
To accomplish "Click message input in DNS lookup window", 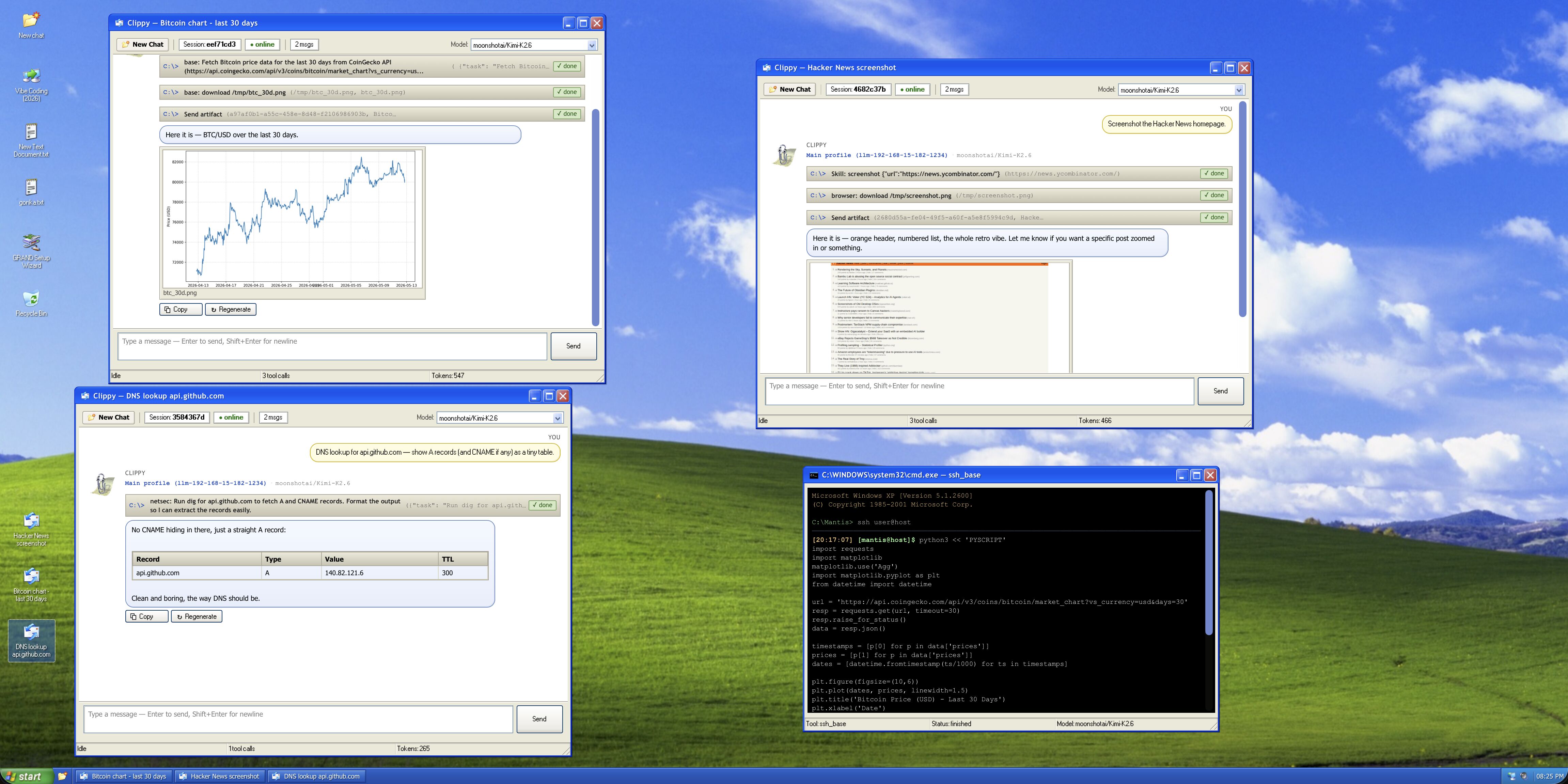I will pos(298,719).
